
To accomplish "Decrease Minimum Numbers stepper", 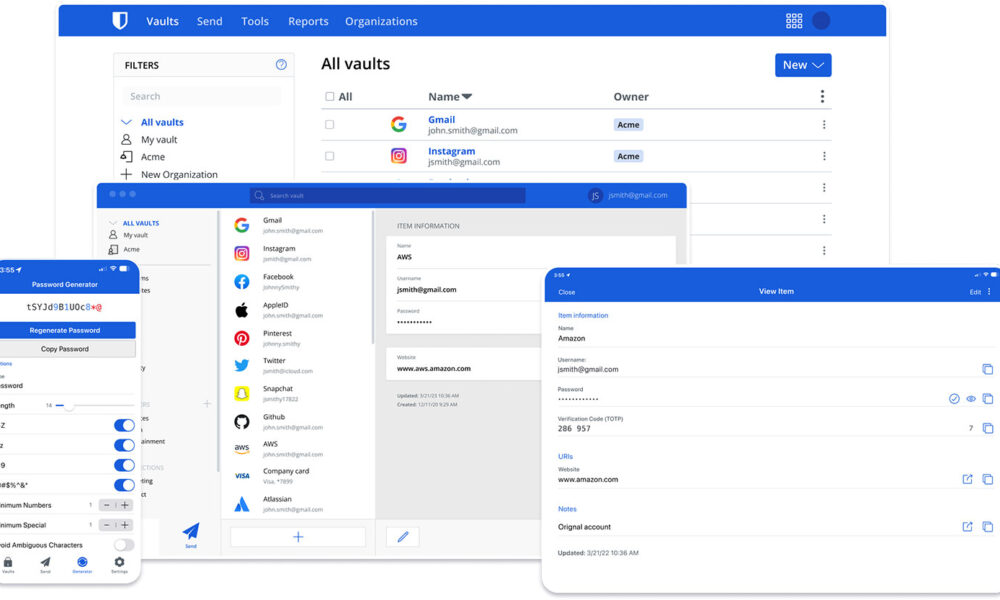I will pyautogui.click(x=107, y=505).
